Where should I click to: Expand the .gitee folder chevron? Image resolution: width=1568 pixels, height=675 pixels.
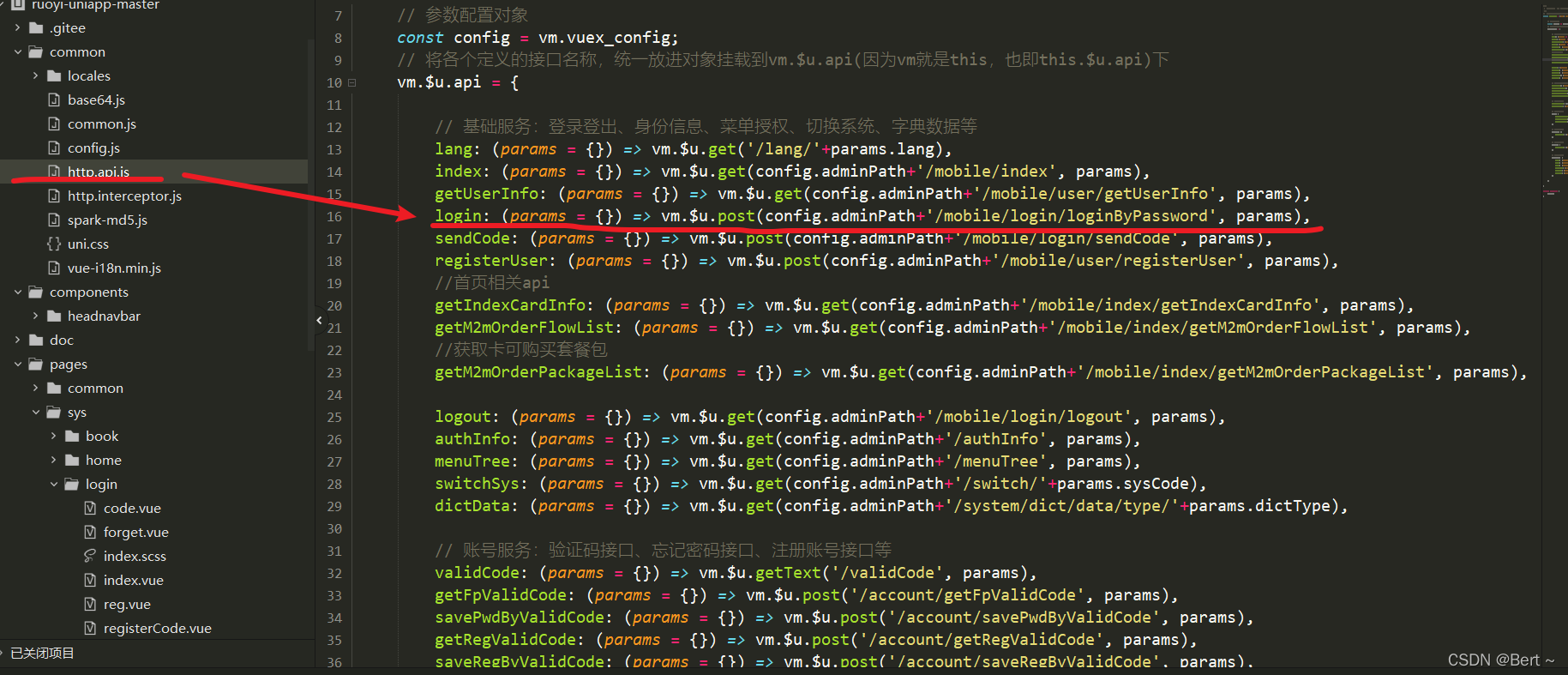point(17,28)
